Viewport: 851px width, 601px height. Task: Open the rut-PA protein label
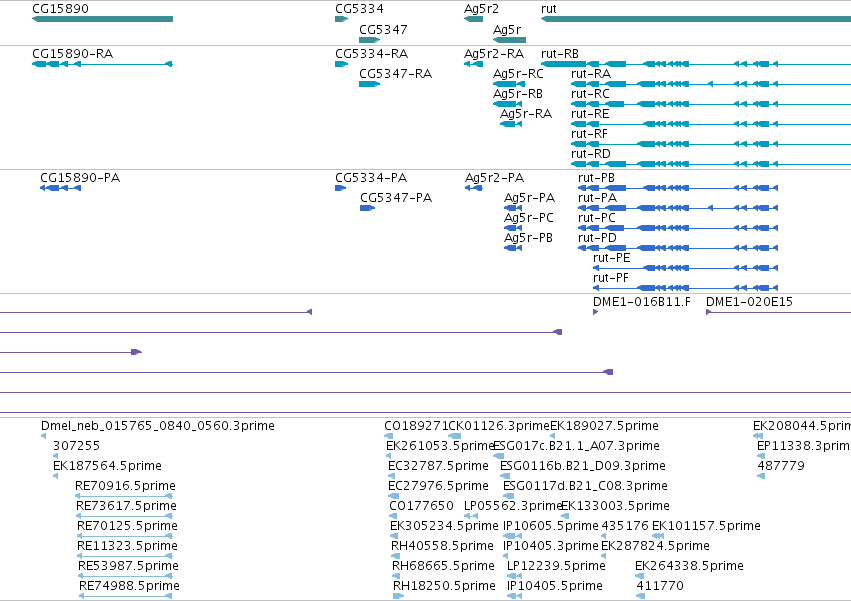(598, 198)
